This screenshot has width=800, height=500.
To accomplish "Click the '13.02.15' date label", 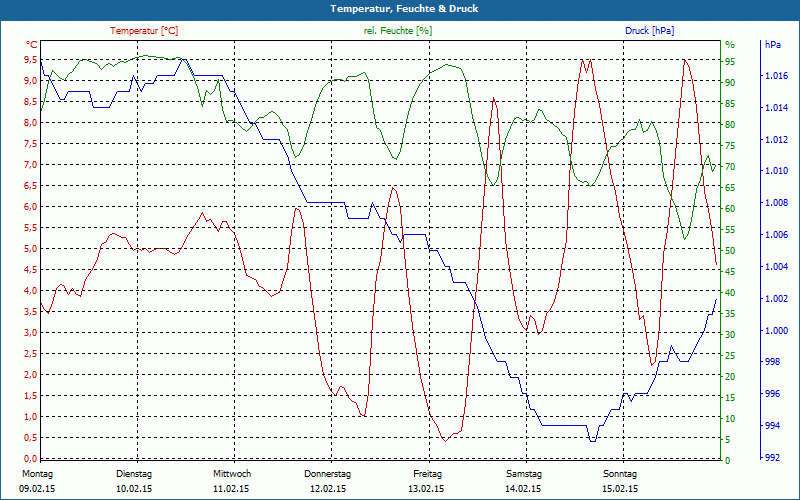I will [x=426, y=489].
